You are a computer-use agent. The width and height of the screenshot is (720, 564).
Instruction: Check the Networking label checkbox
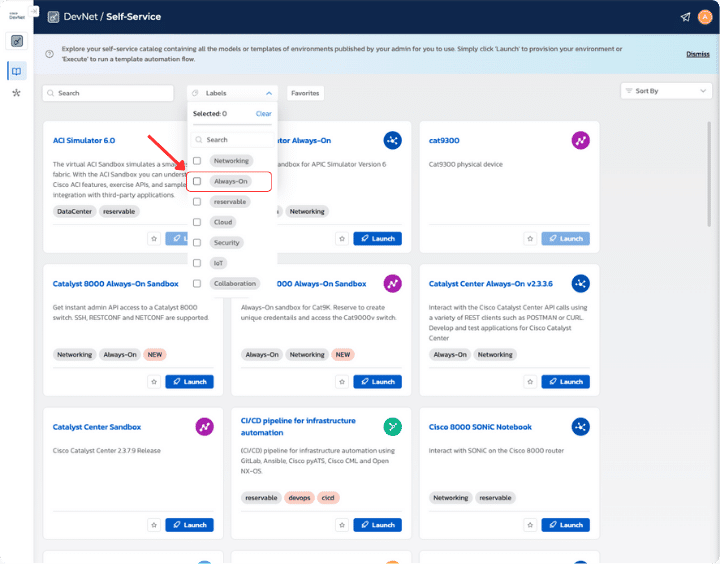tap(197, 161)
